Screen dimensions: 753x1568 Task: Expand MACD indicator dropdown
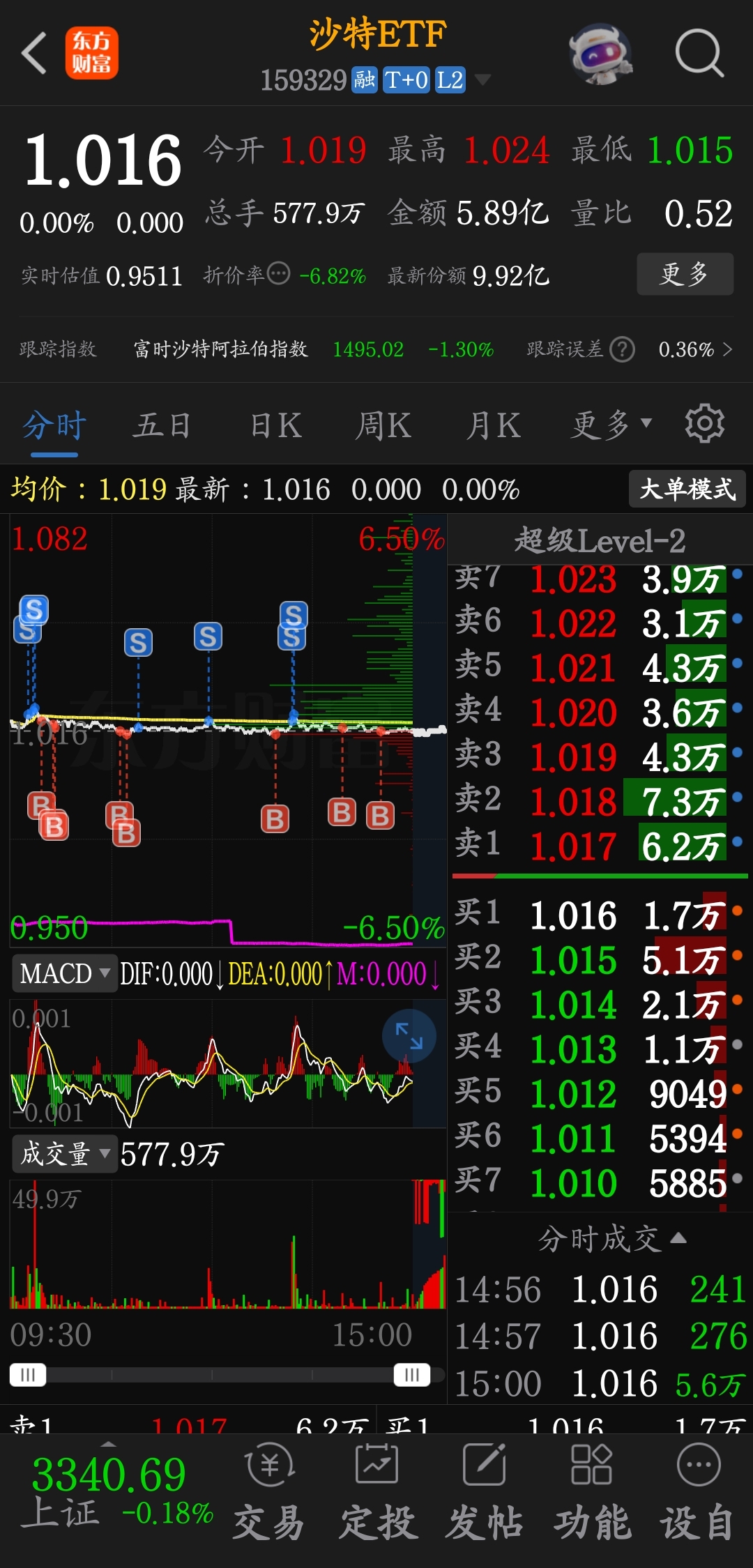tap(65, 973)
